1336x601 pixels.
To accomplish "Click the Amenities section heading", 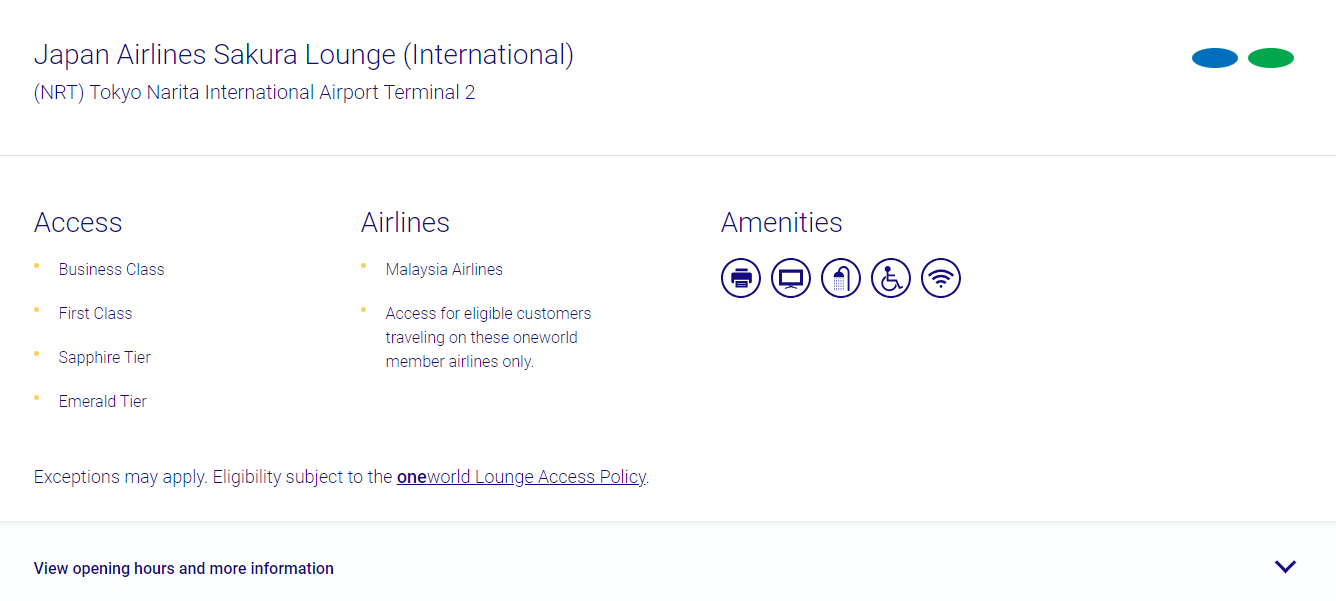I will (x=781, y=223).
